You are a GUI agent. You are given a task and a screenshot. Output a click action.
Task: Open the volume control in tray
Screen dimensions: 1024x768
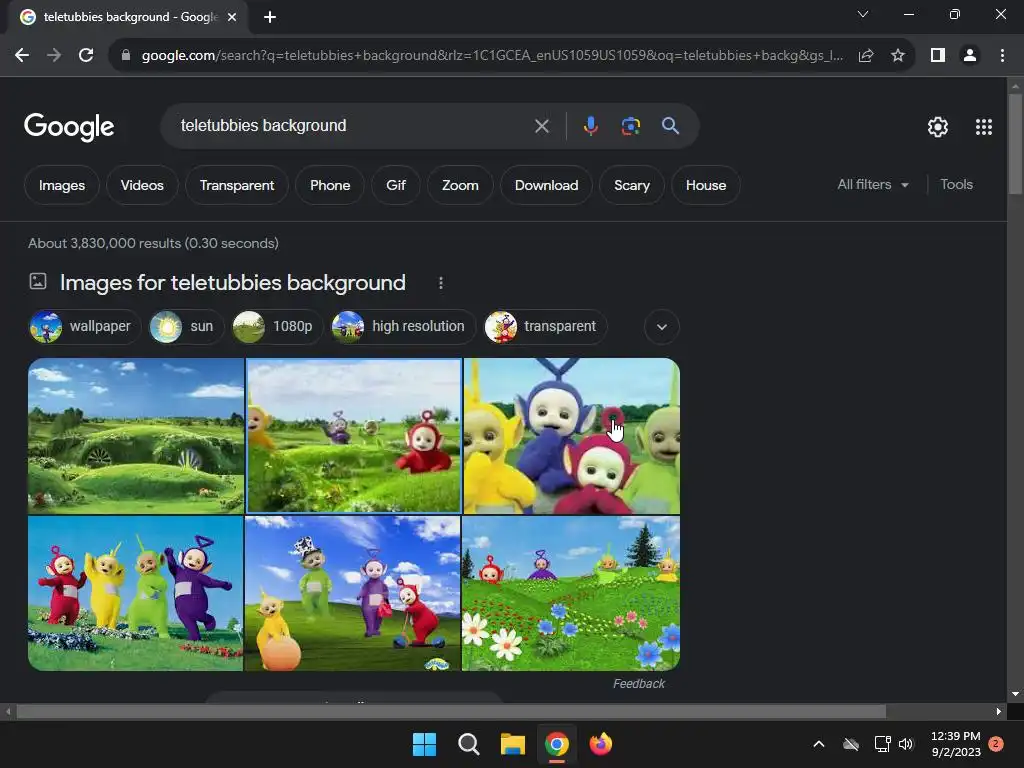[x=906, y=744]
